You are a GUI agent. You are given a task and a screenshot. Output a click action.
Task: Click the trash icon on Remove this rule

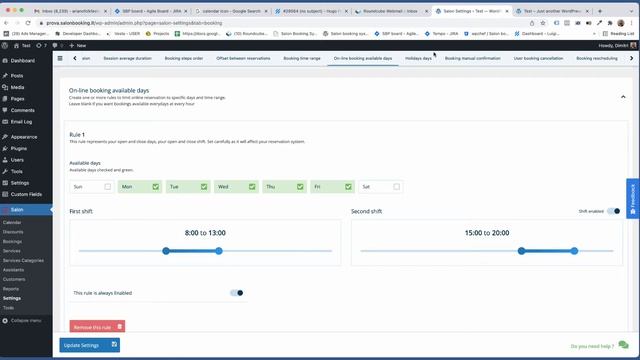[120, 327]
